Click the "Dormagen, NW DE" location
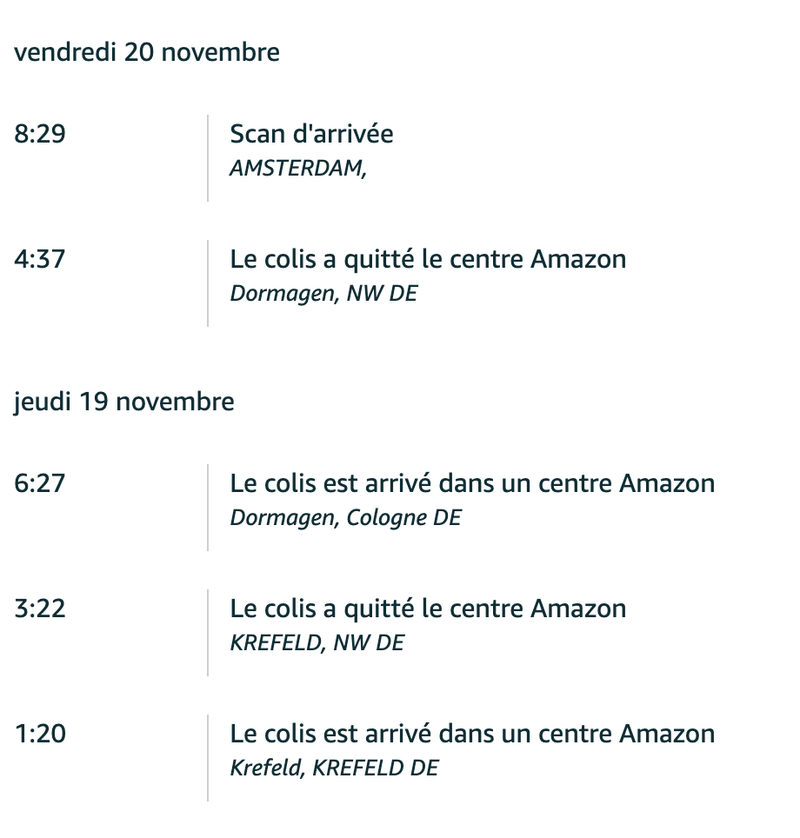 pyautogui.click(x=323, y=294)
